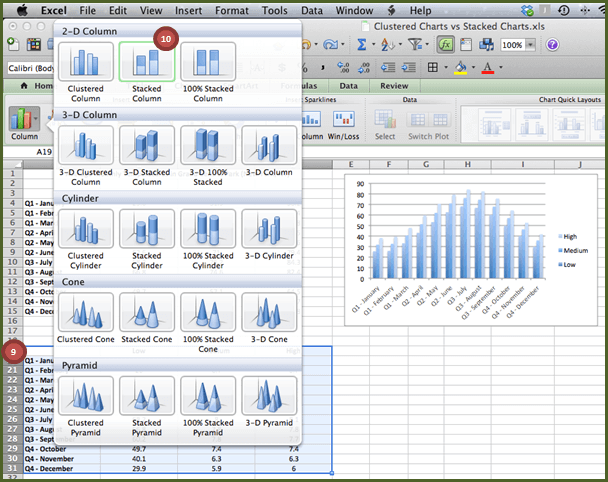The image size is (608, 482).
Task: Select the 3-D Cylinder chart
Action: tap(269, 229)
